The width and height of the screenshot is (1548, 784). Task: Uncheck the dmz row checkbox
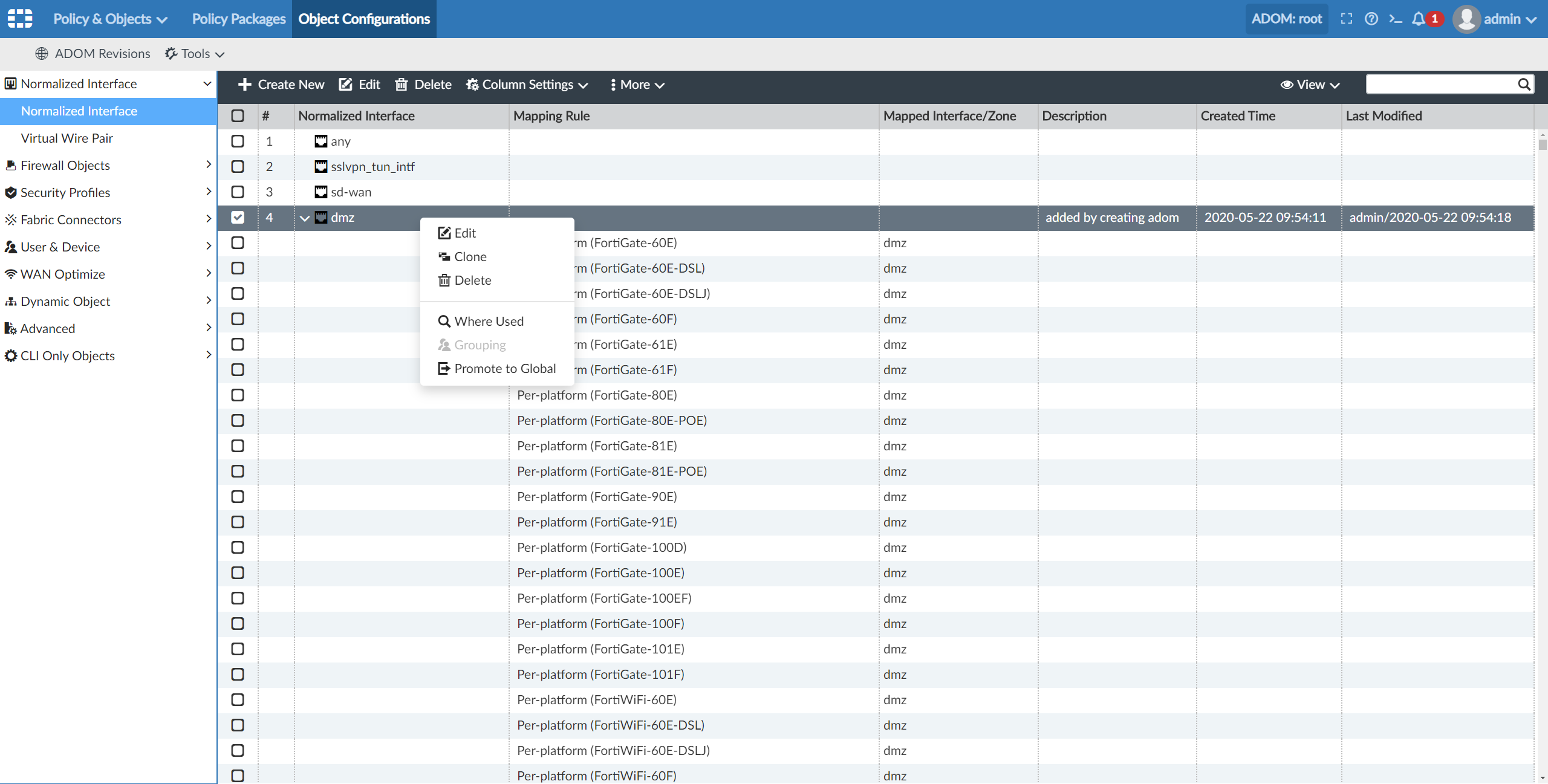click(238, 217)
